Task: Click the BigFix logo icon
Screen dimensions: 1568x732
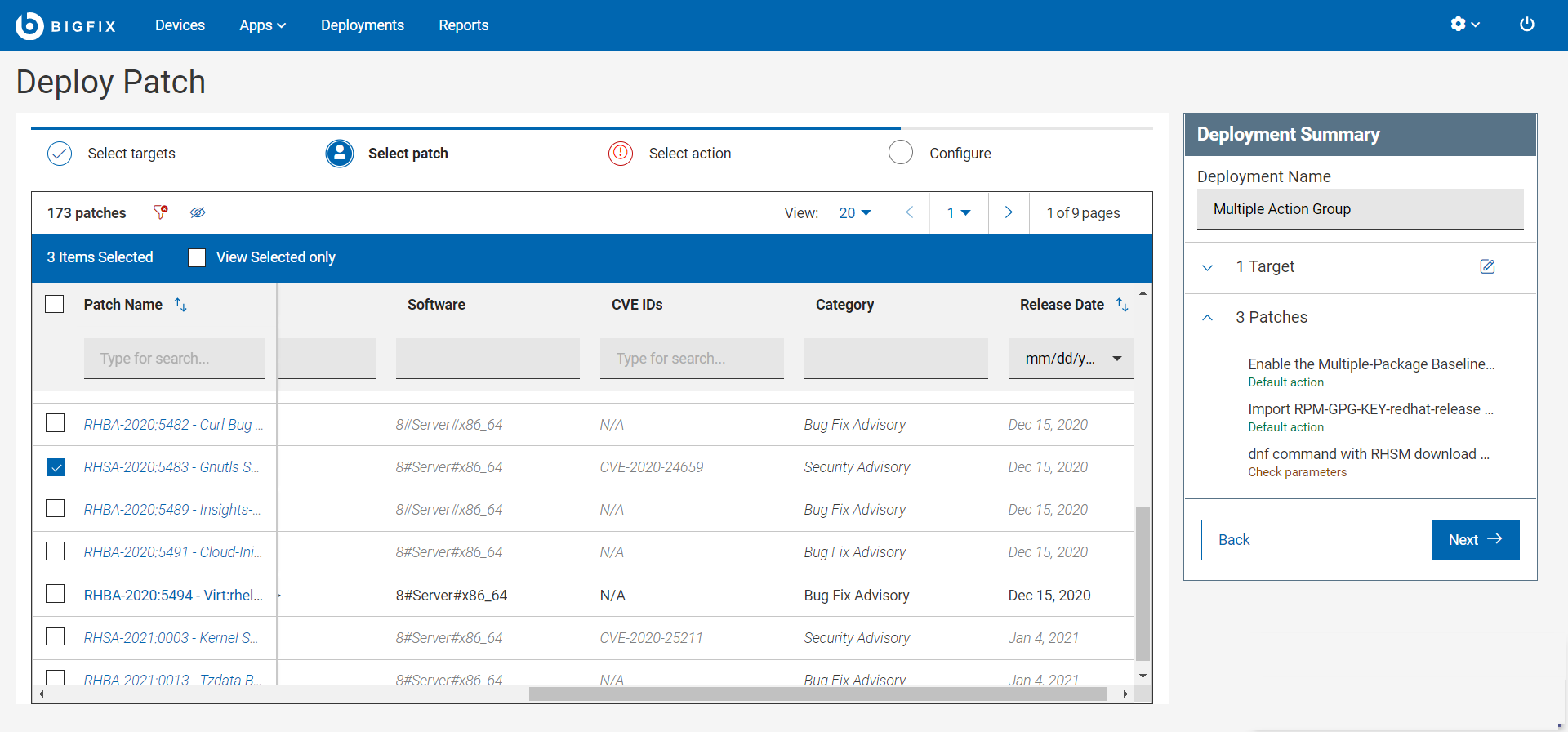Action: [x=29, y=25]
